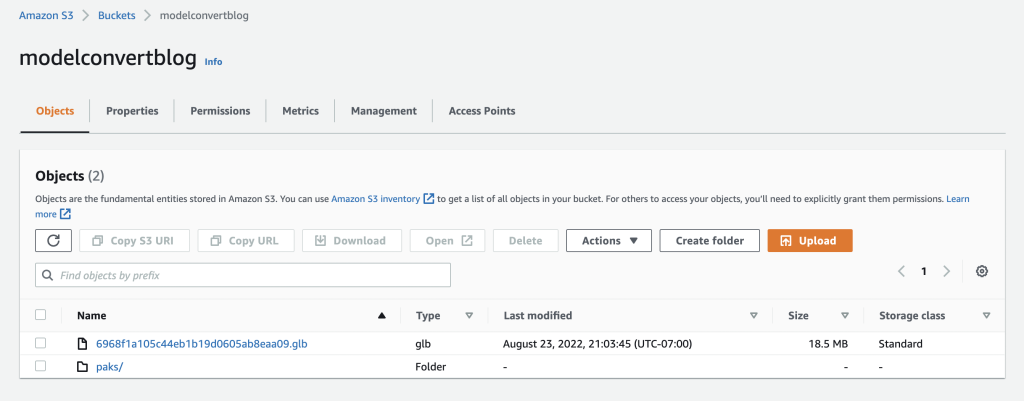Click the Copy URL button
The height and width of the screenshot is (401, 1024).
(246, 240)
